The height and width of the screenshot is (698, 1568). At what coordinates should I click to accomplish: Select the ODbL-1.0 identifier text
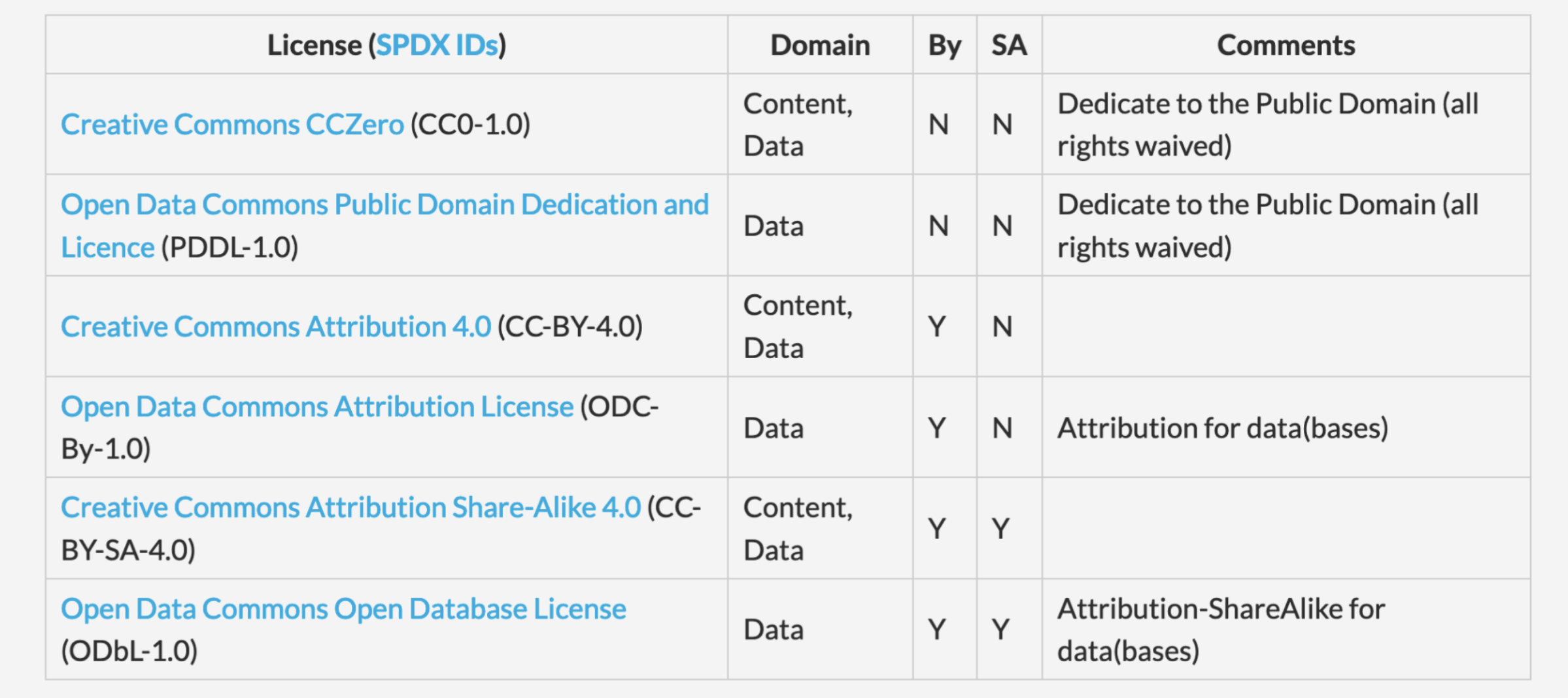(x=129, y=651)
